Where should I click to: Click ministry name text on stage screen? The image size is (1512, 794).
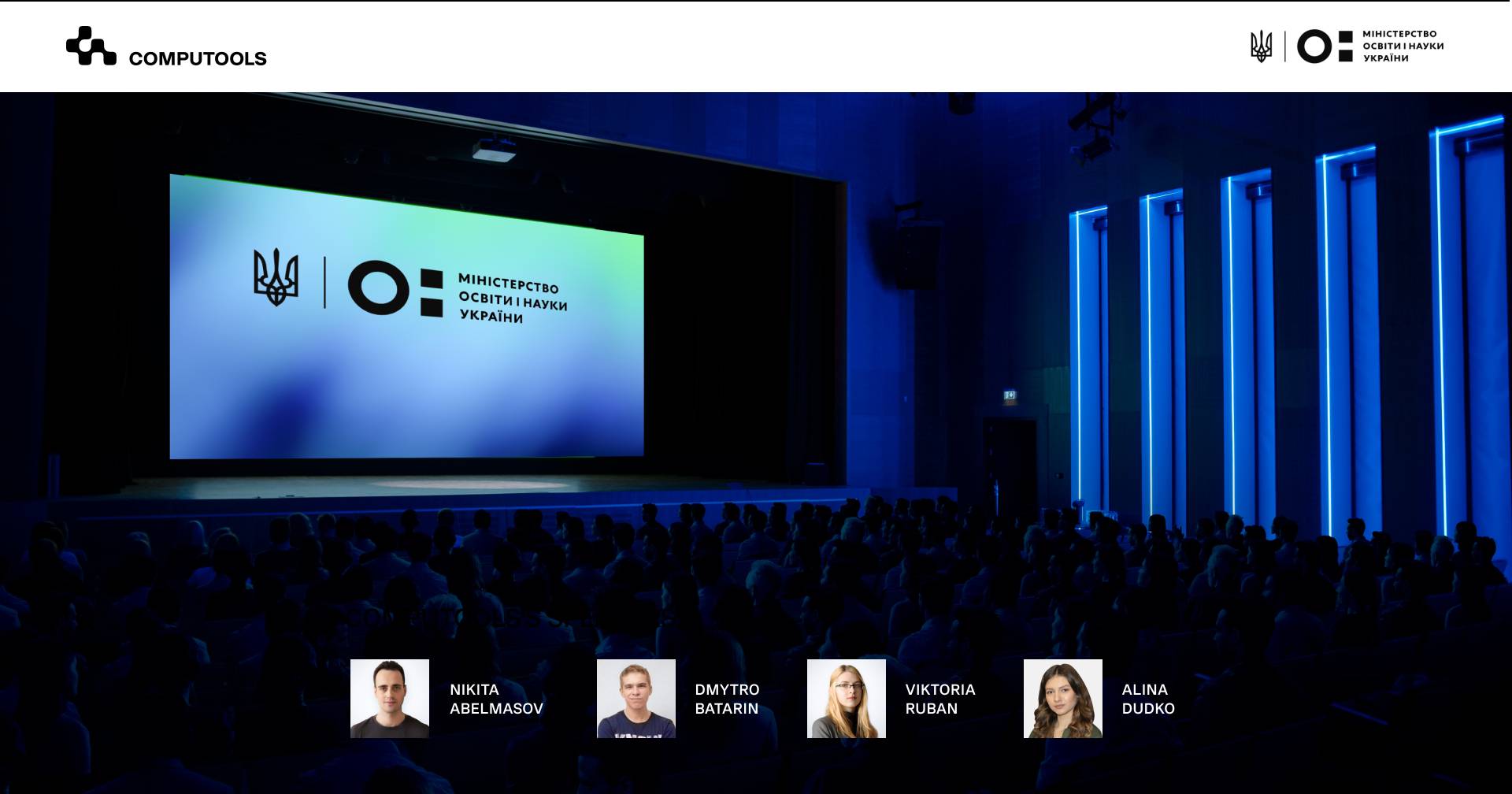tap(513, 299)
